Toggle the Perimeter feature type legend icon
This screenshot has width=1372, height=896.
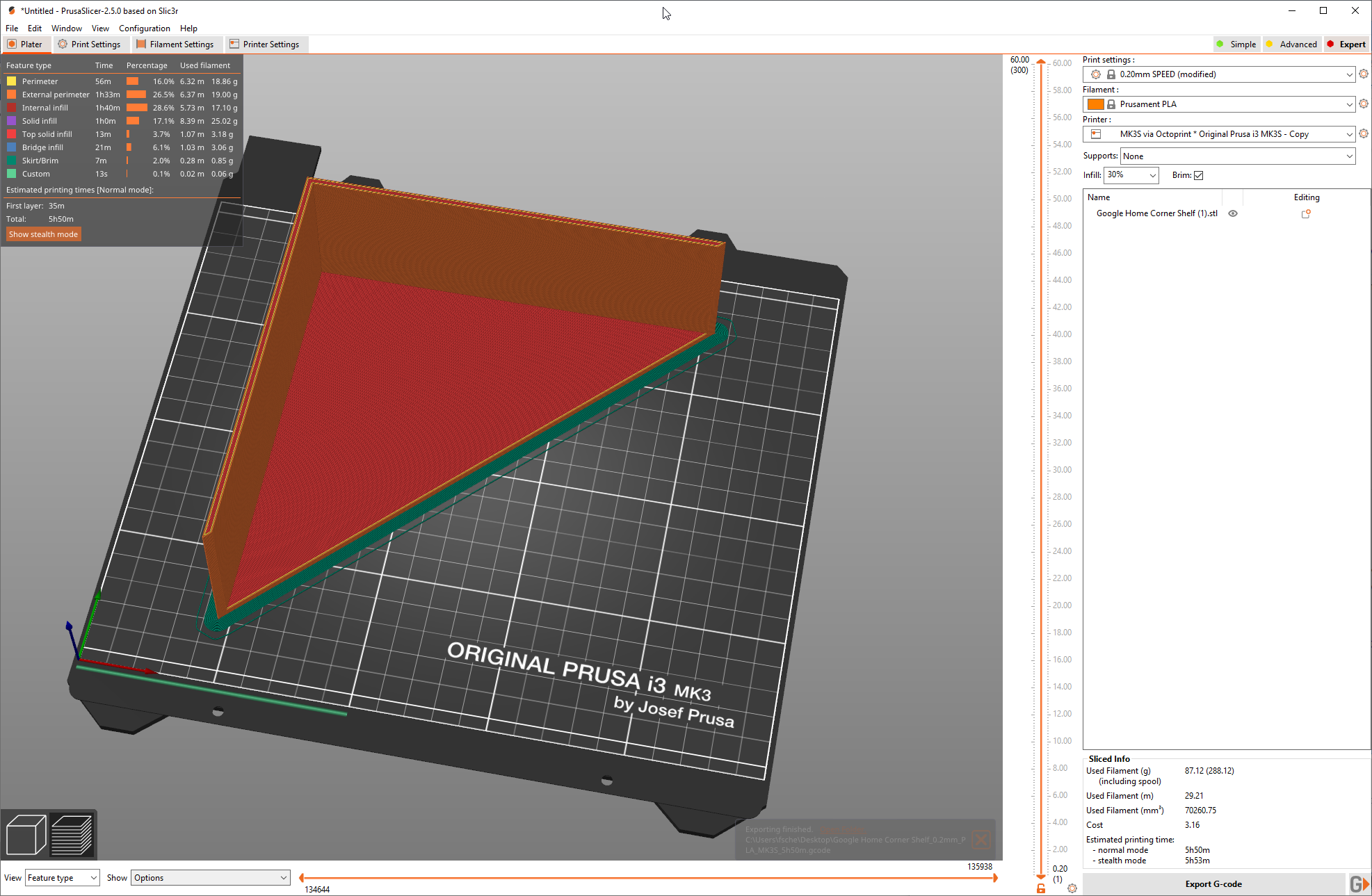(x=12, y=81)
